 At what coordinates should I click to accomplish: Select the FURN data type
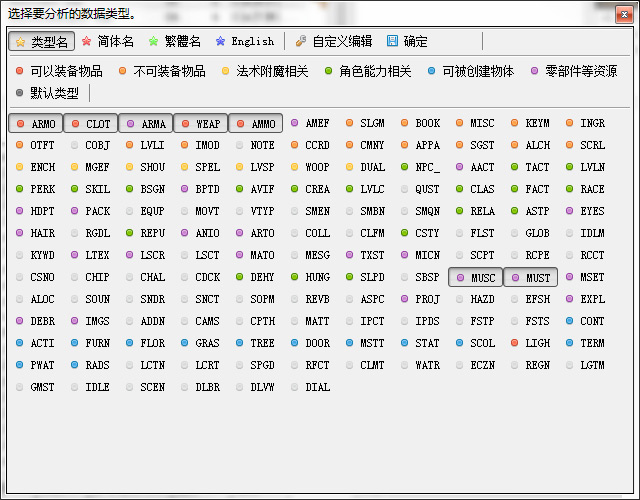[x=91, y=343]
